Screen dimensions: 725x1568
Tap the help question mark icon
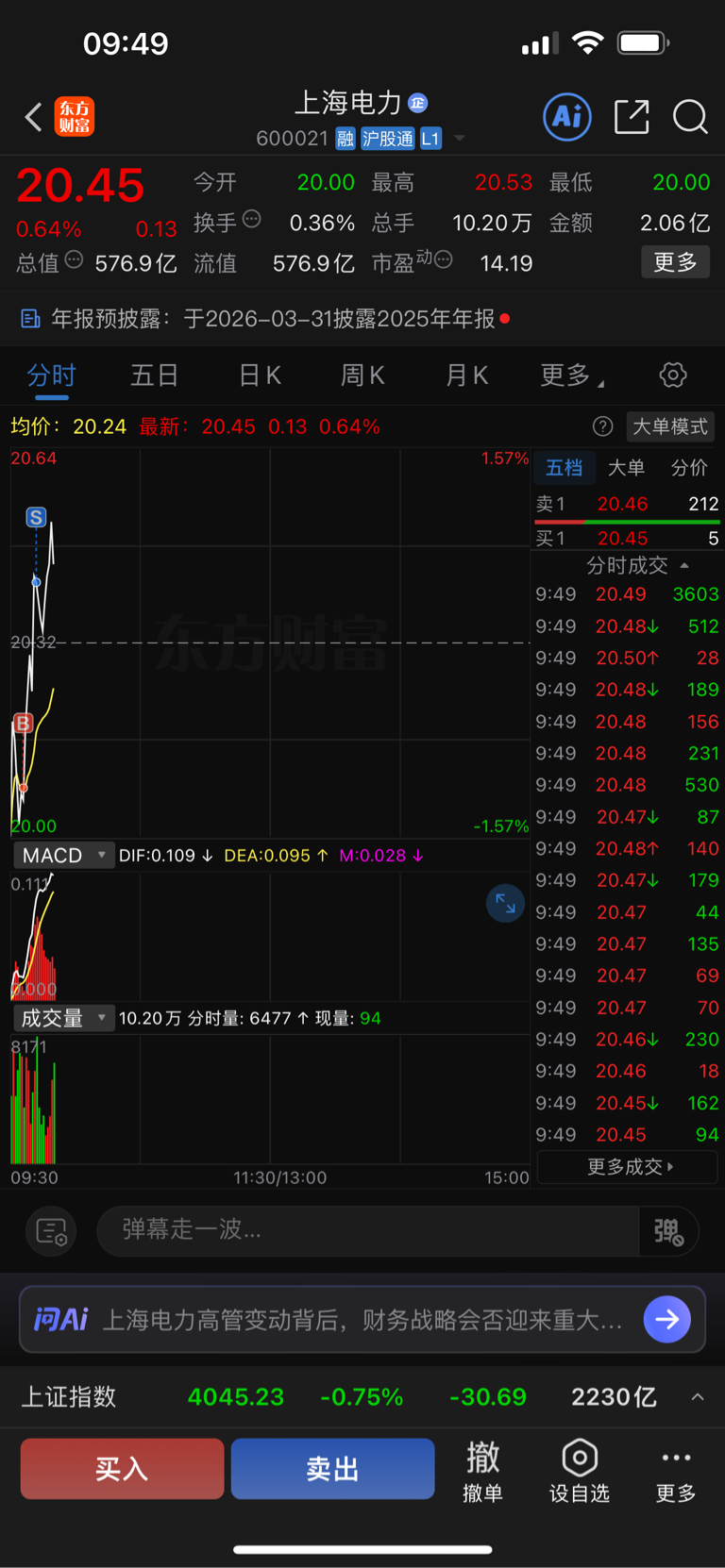[x=602, y=426]
